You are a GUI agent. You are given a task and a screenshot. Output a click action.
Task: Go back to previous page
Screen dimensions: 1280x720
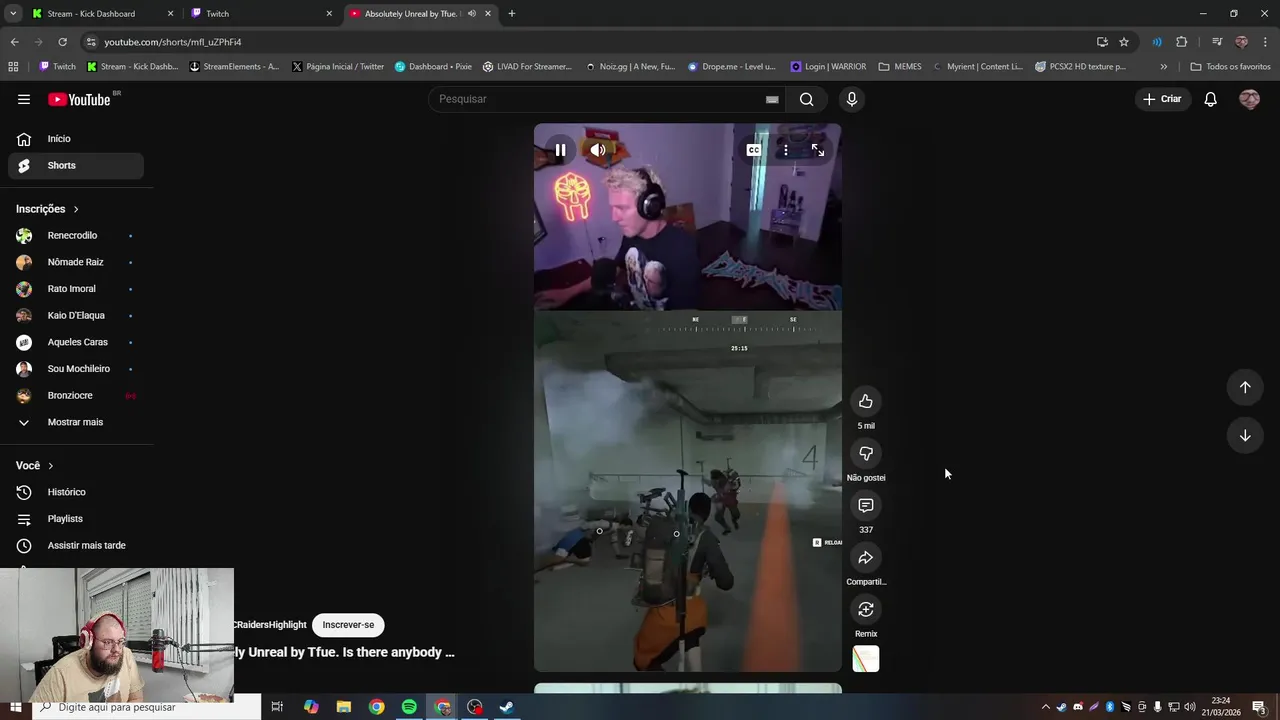pos(14,42)
